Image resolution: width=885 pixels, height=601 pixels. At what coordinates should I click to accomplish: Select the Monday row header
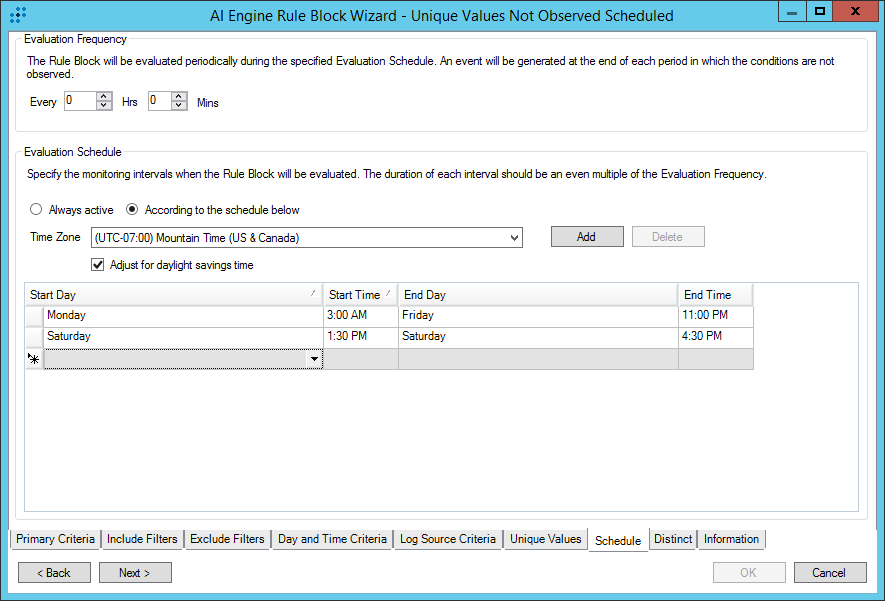(34, 316)
